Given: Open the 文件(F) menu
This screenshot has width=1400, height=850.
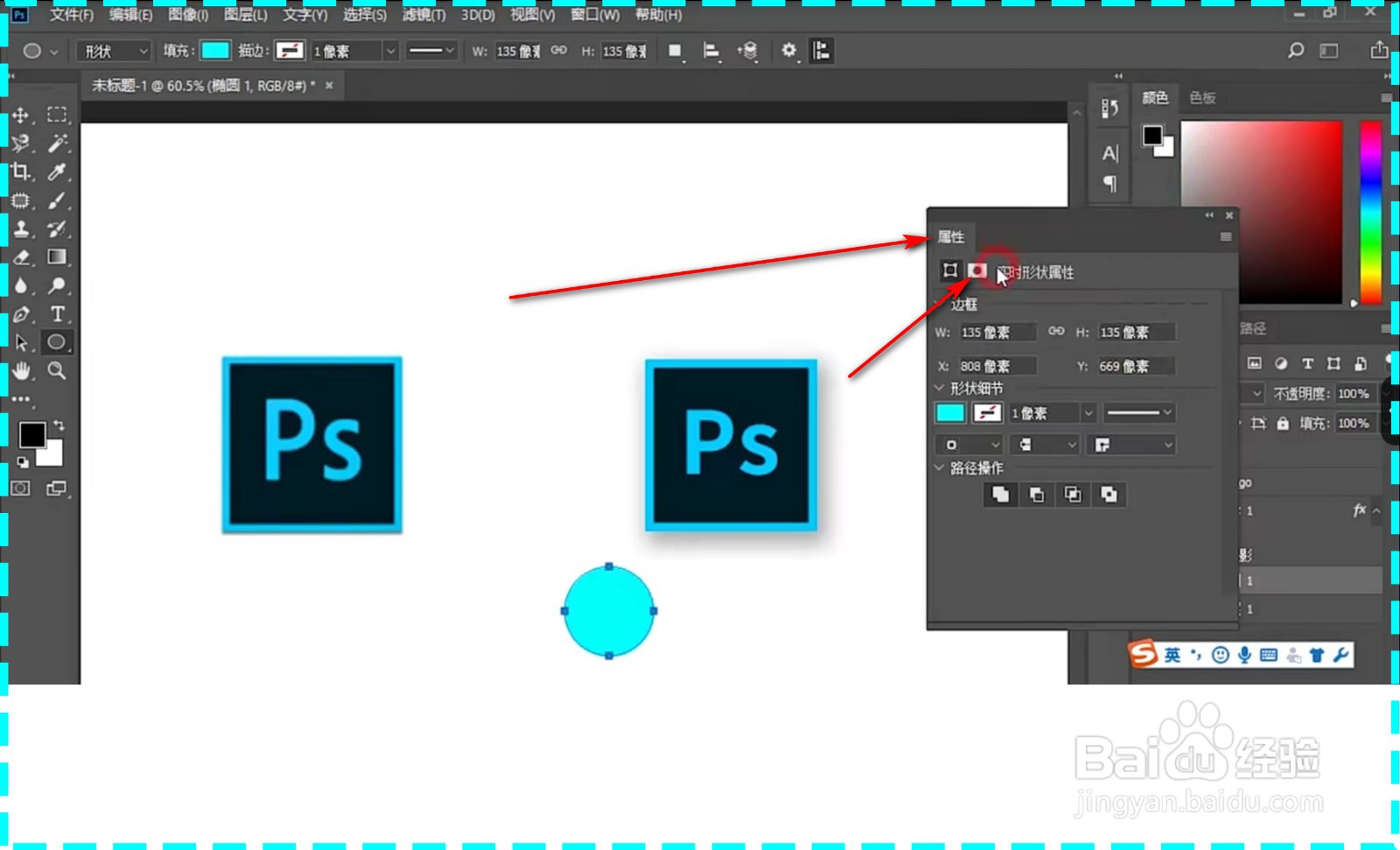Looking at the screenshot, I should point(72,15).
